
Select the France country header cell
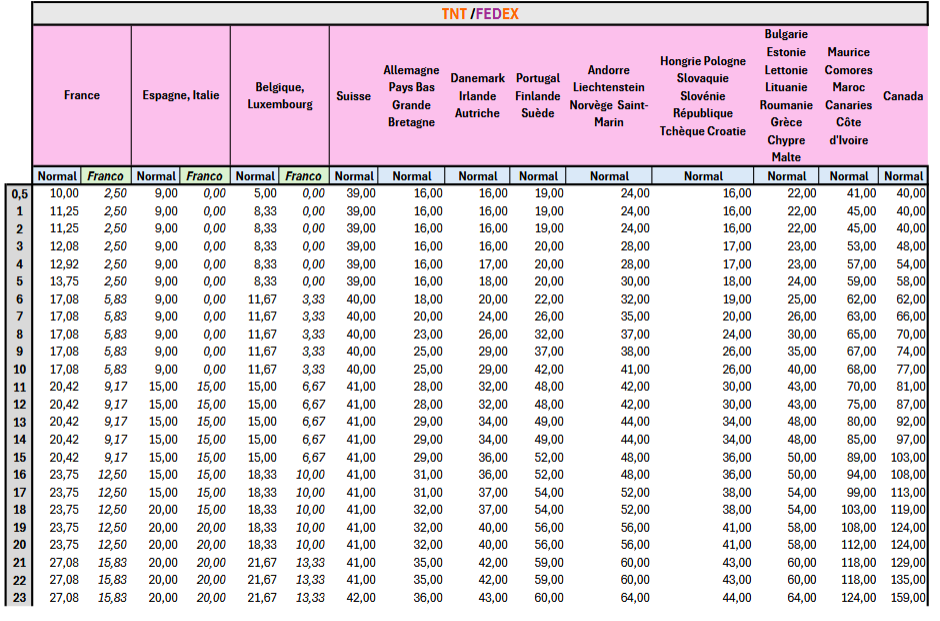click(x=82, y=95)
